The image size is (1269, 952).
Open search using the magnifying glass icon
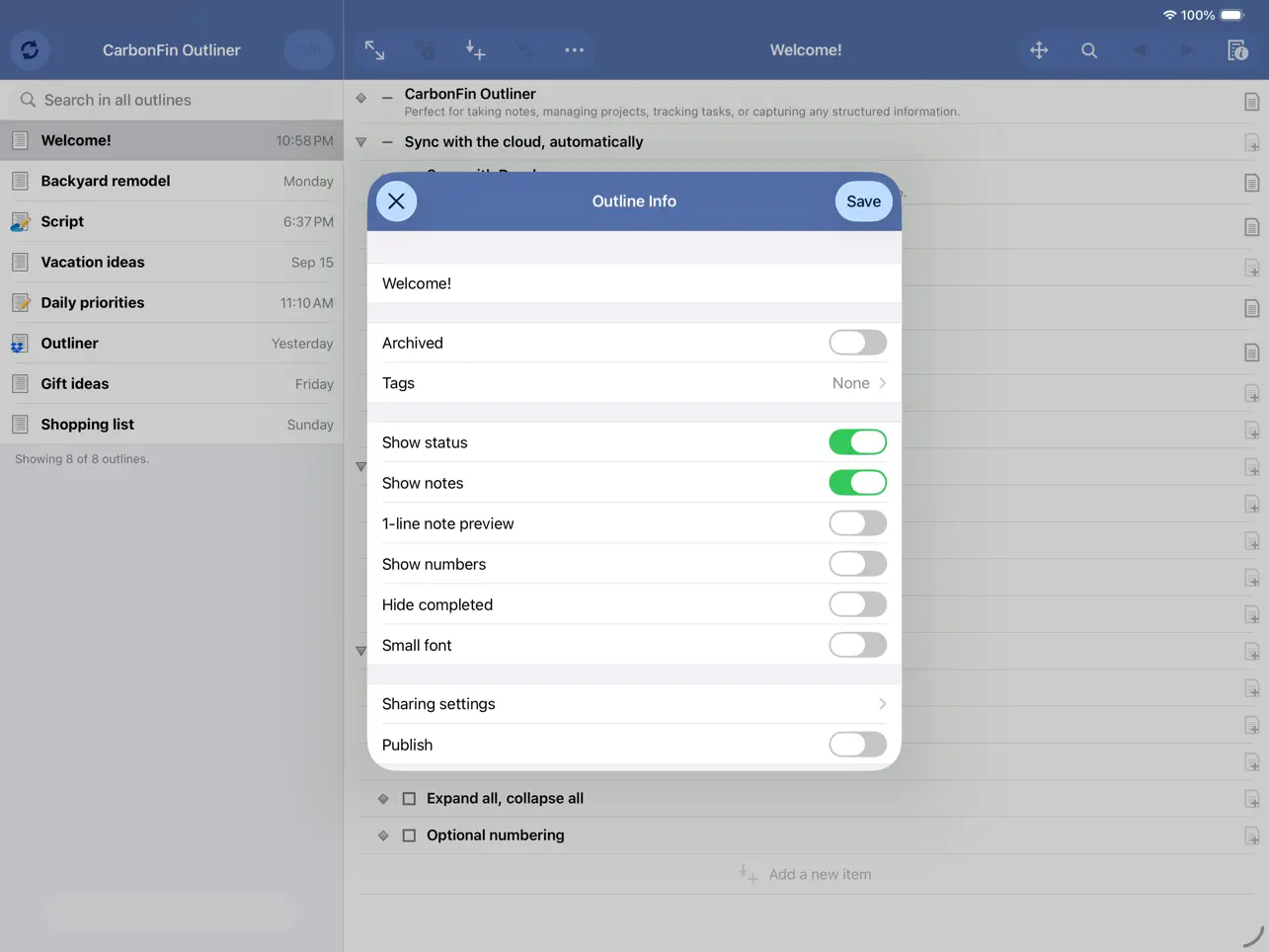pos(1088,49)
